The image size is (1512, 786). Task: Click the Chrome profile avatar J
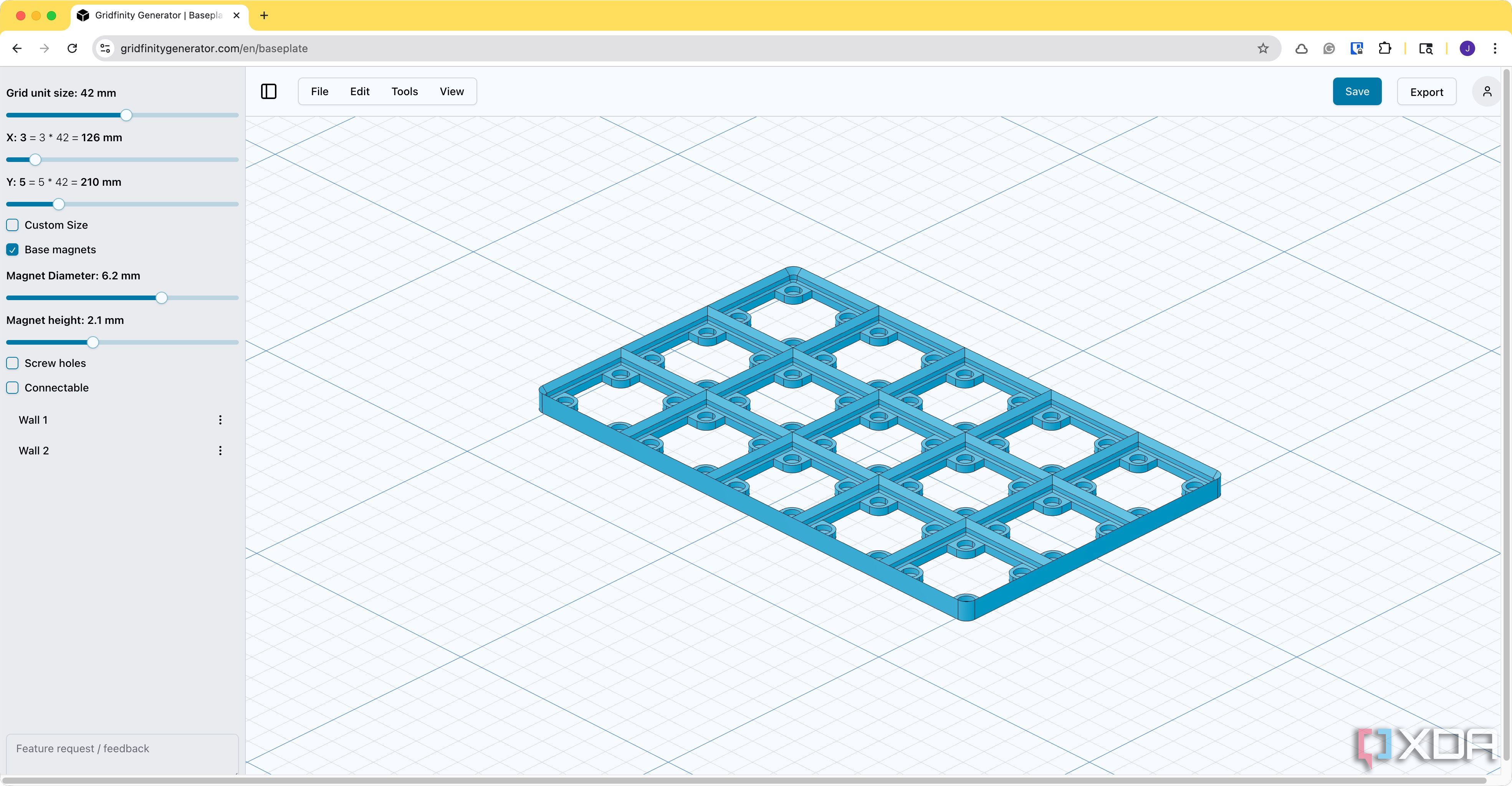point(1467,48)
